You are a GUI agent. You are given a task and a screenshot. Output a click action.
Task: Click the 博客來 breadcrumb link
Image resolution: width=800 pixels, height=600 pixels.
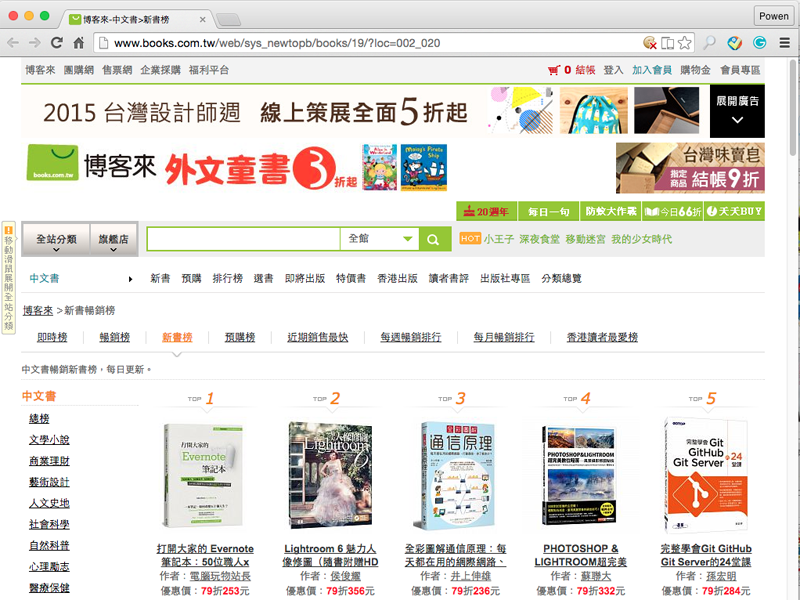pyautogui.click(x=38, y=310)
